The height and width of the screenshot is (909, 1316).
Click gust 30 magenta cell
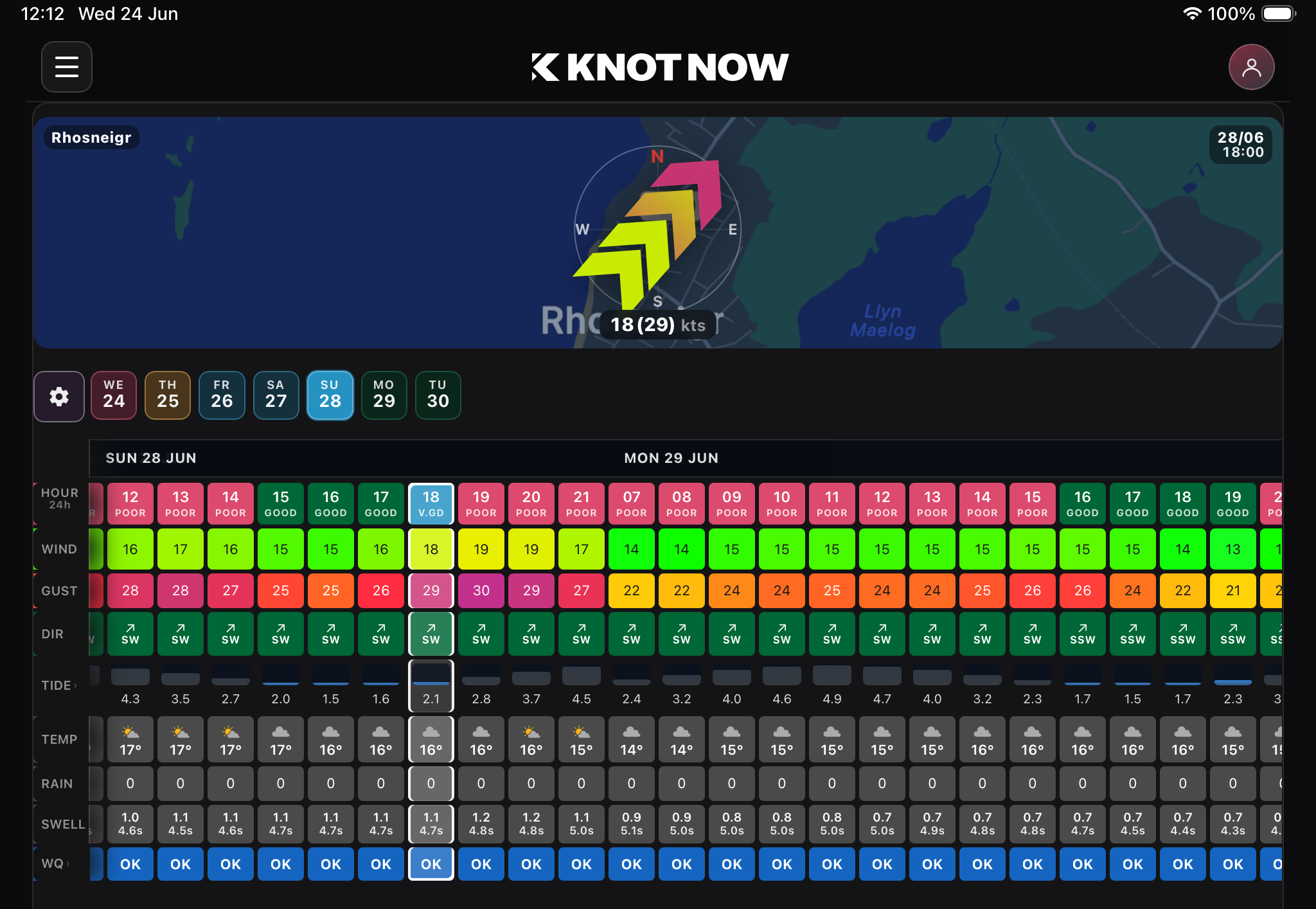click(x=481, y=591)
